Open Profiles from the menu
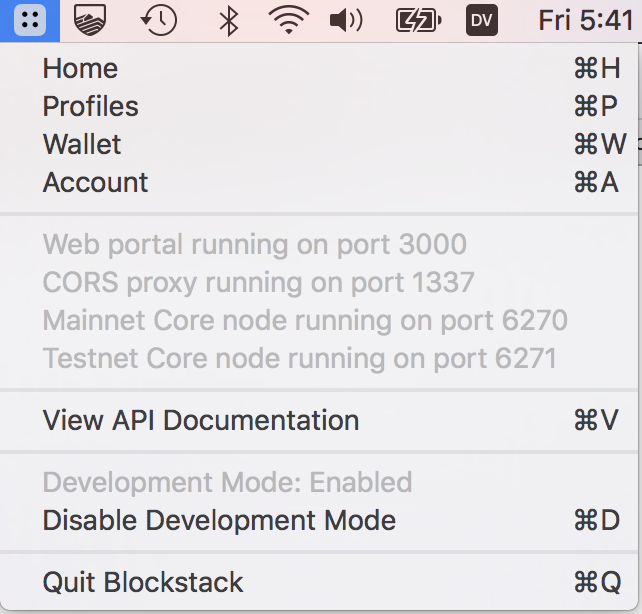The image size is (642, 614). [90, 106]
